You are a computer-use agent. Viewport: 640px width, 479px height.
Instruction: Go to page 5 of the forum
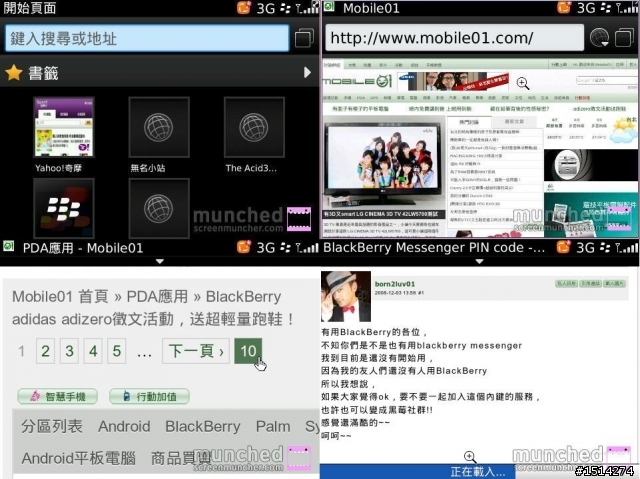click(117, 351)
